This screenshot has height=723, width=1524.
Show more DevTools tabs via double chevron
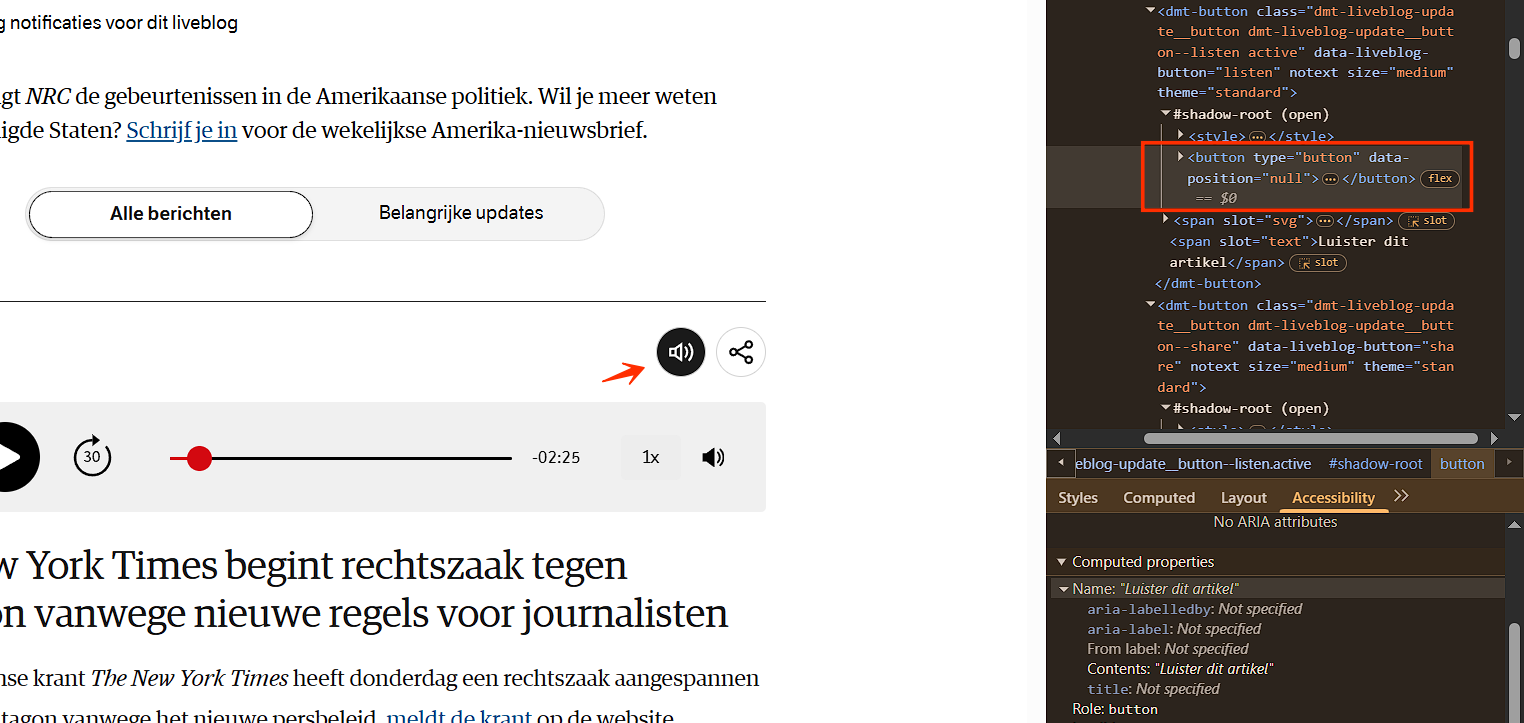pyautogui.click(x=1401, y=496)
